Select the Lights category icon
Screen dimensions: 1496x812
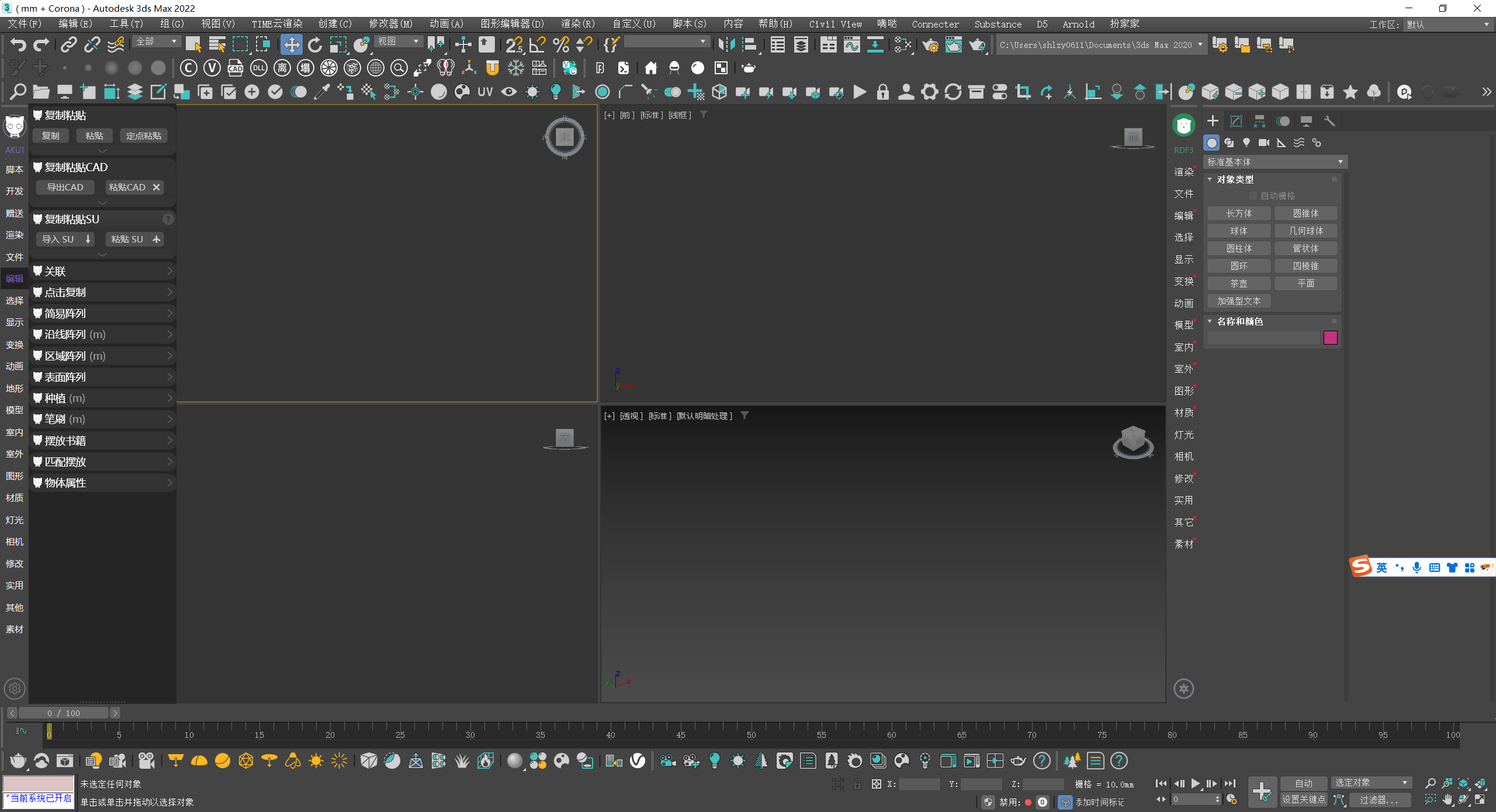[1246, 143]
